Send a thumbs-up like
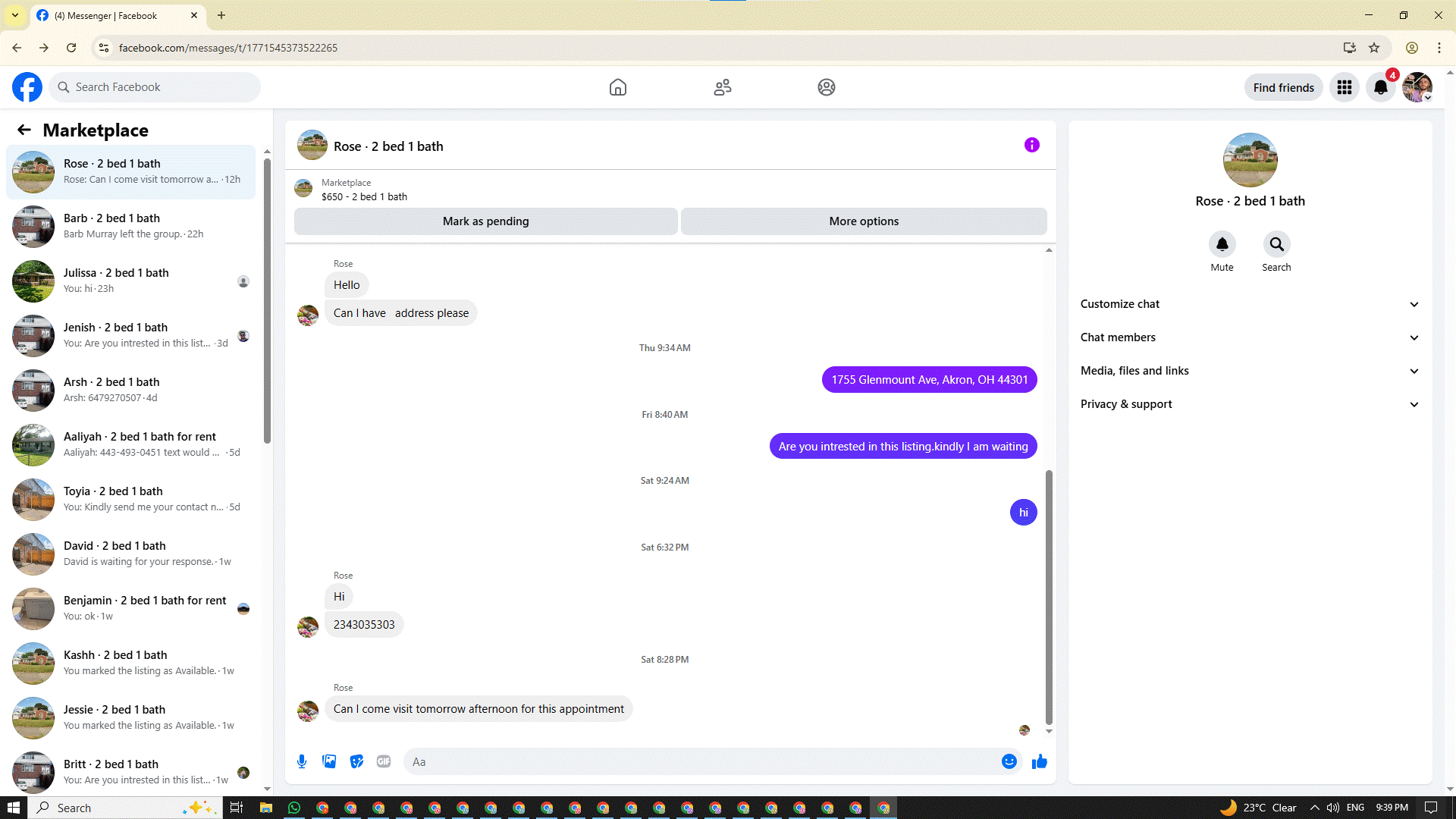The width and height of the screenshot is (1456, 819). [x=1040, y=761]
